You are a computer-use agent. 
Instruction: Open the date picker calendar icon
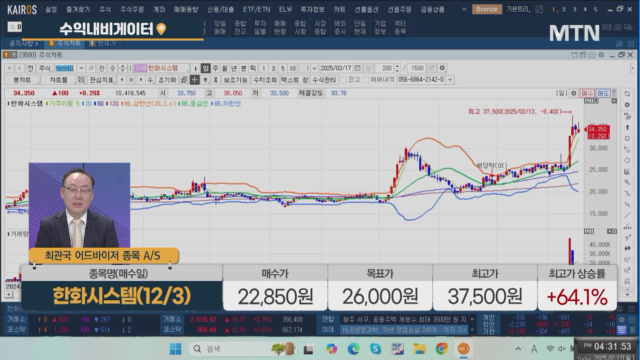(358, 68)
